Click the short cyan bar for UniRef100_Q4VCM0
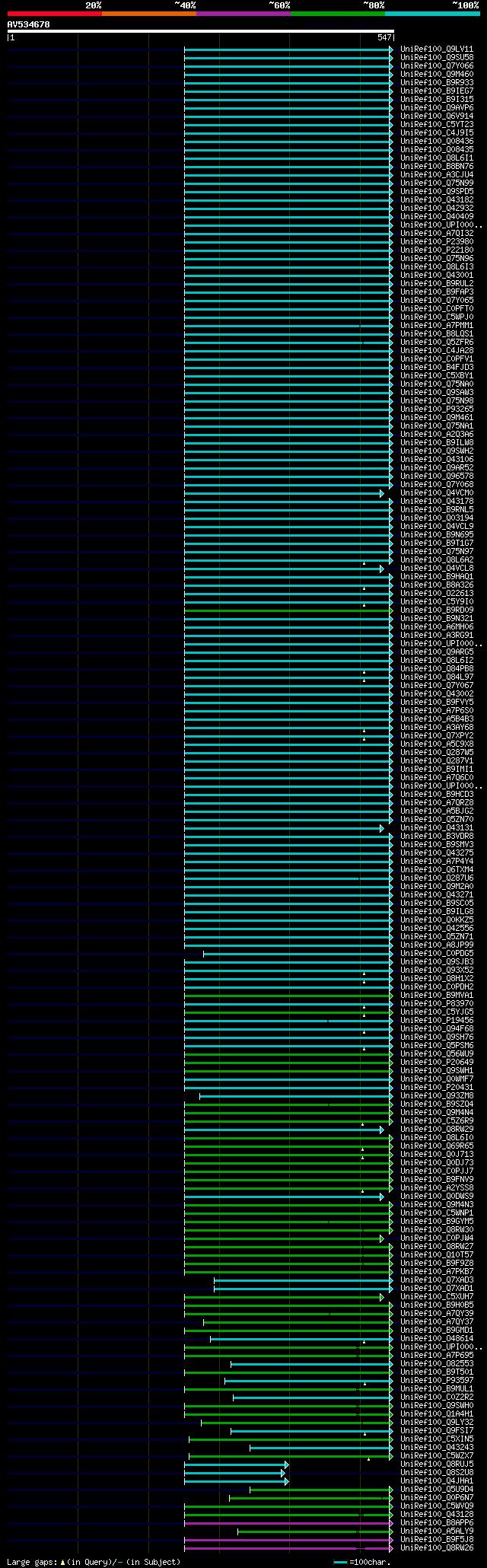Image resolution: width=487 pixels, height=1568 pixels. [284, 492]
